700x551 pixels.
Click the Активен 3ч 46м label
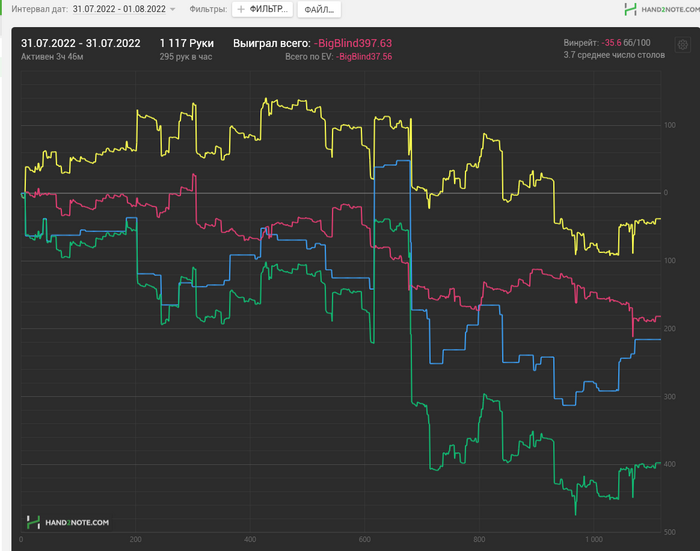point(52,57)
